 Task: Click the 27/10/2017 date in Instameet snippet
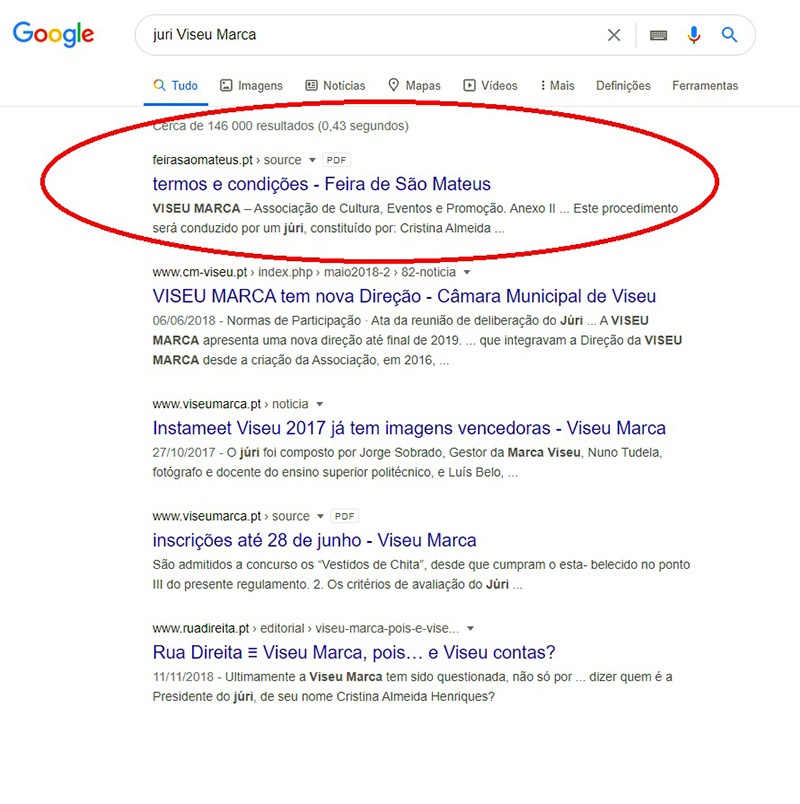pyautogui.click(x=184, y=453)
